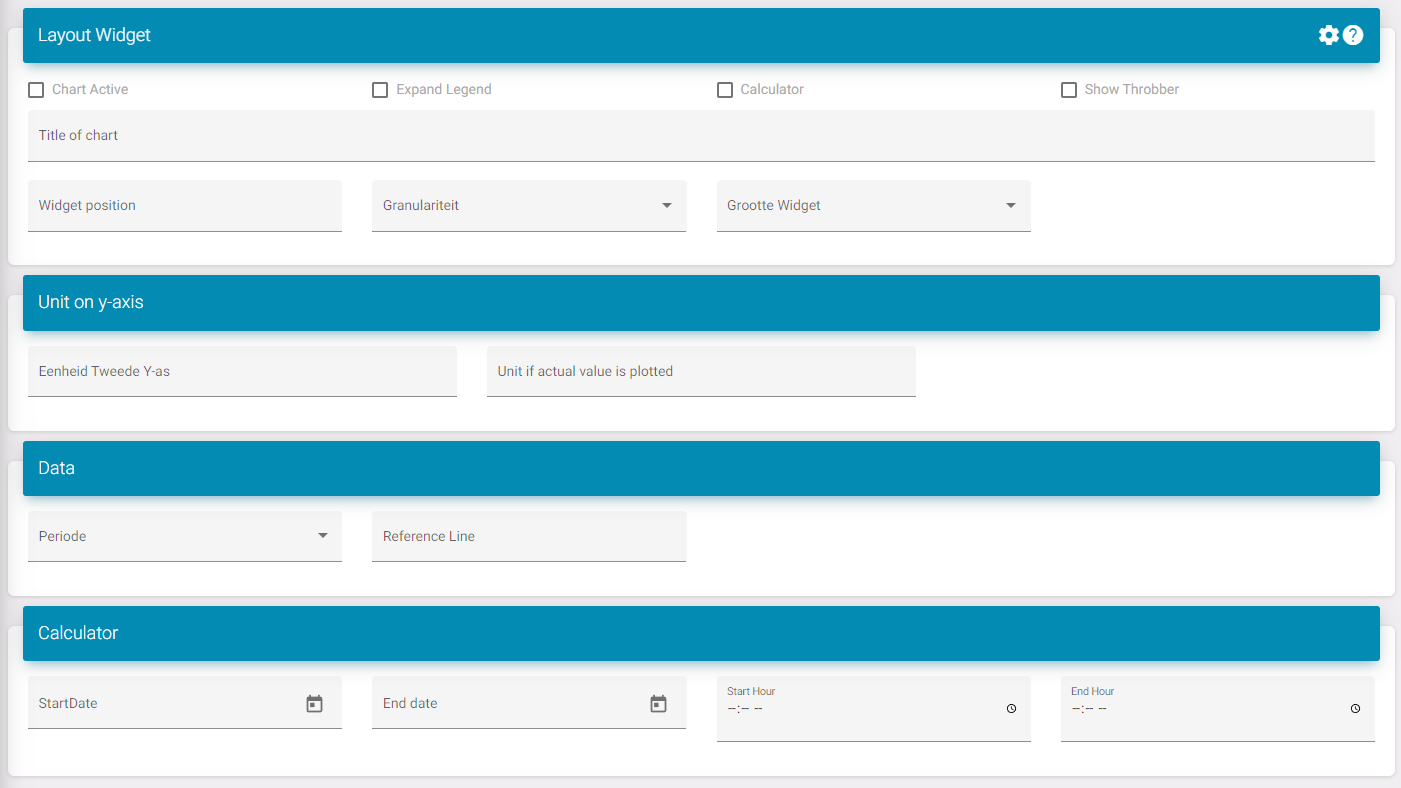Focus the Widget position input
The image size is (1401, 788).
click(x=184, y=206)
